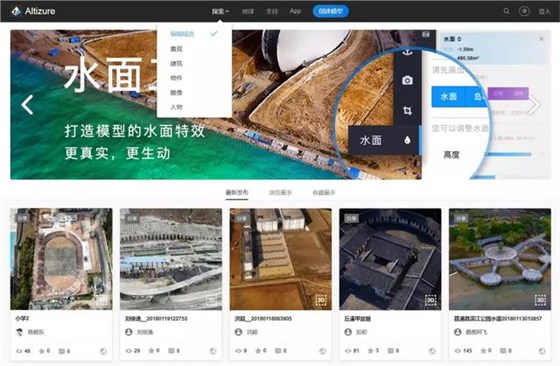Click the camera icon in banner toolbar
Viewport: 560px width, 366px height.
click(x=407, y=80)
